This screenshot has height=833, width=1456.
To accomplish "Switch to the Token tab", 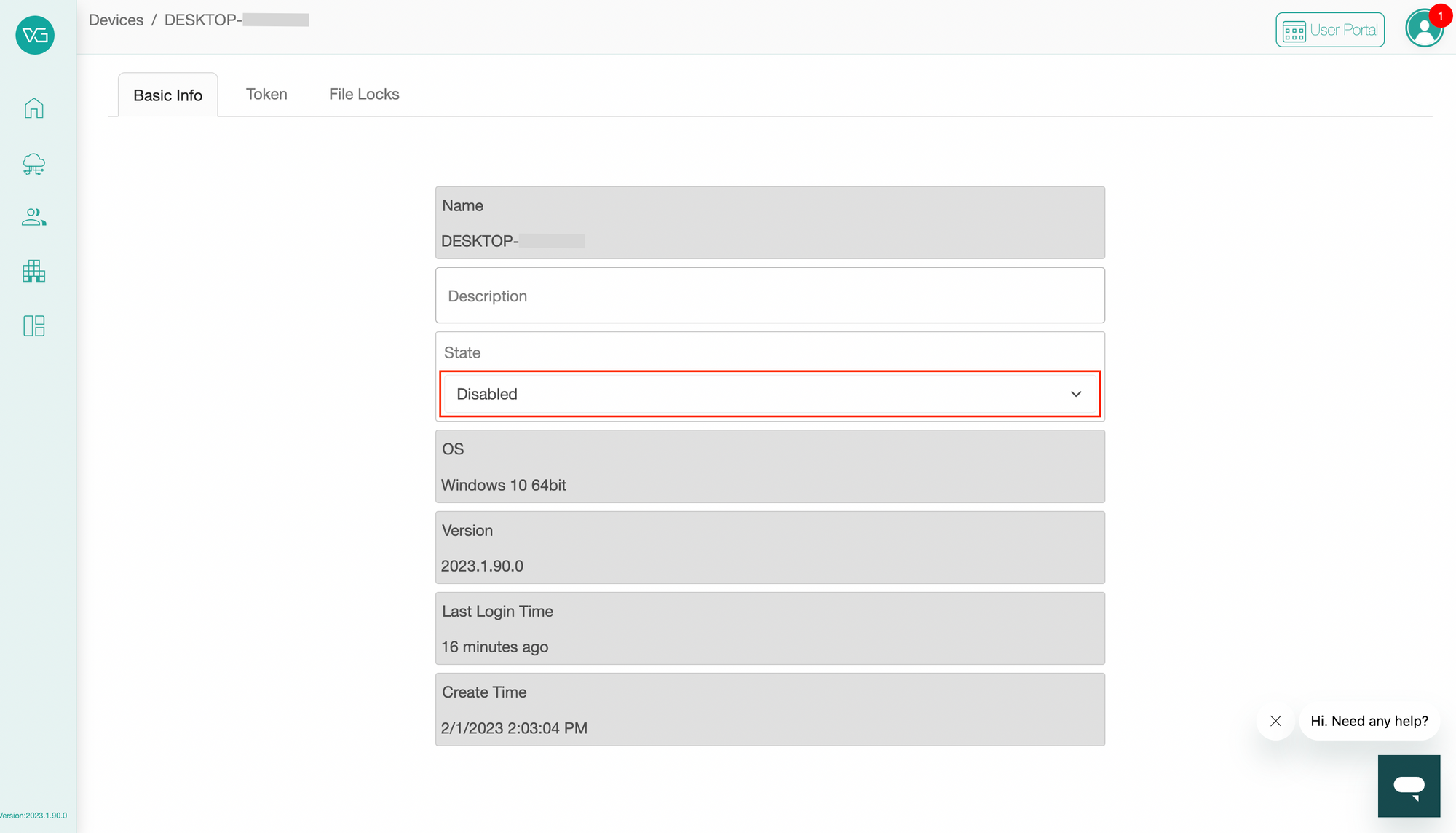I will pyautogui.click(x=266, y=94).
